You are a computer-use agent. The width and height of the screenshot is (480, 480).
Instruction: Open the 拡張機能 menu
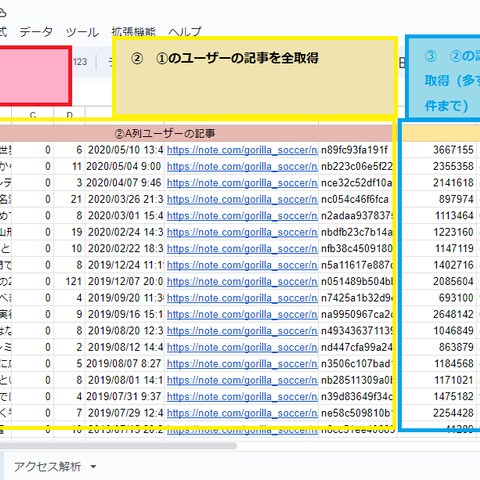pos(134,32)
